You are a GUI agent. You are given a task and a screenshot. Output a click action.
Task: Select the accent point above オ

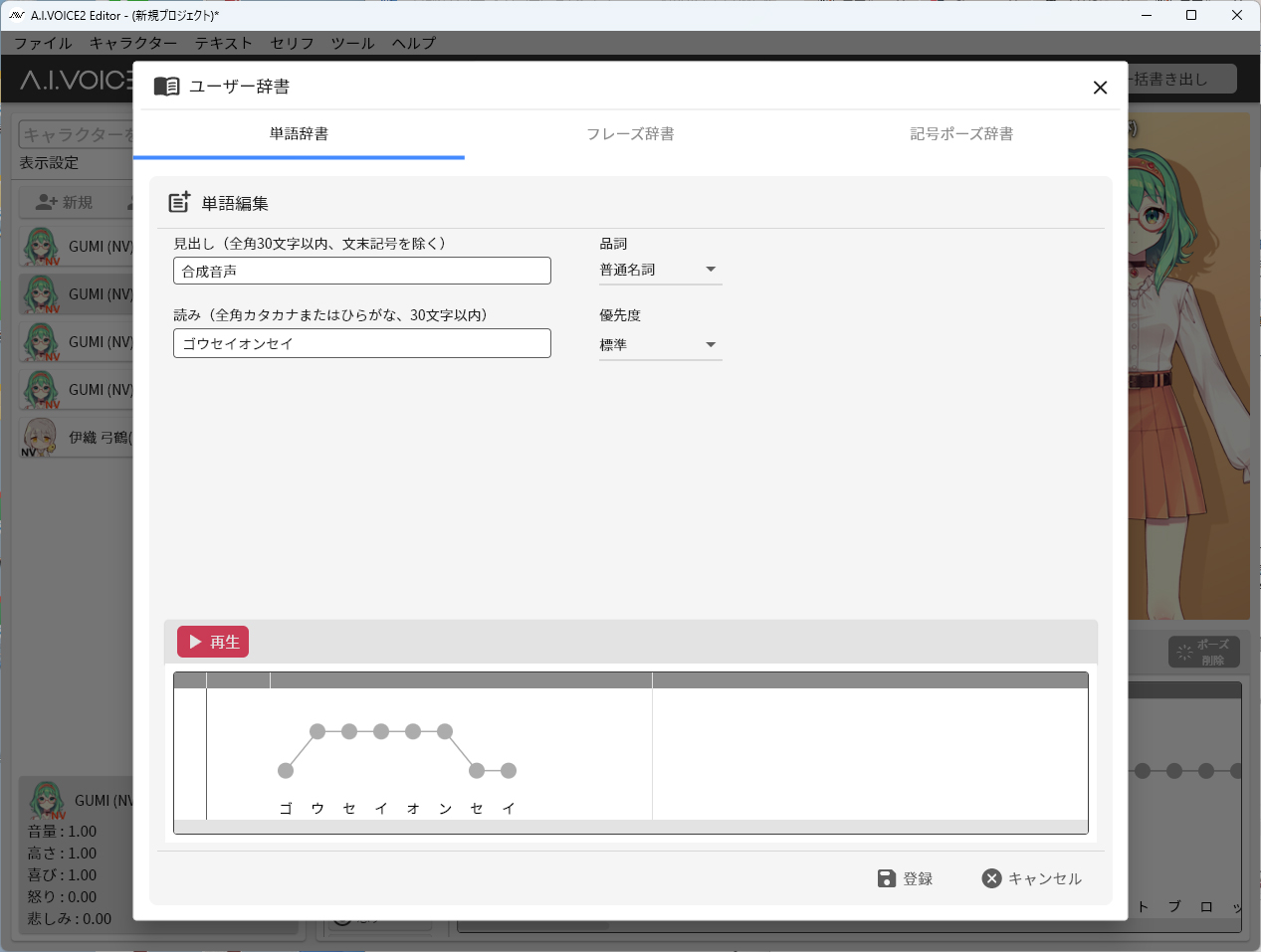point(413,731)
